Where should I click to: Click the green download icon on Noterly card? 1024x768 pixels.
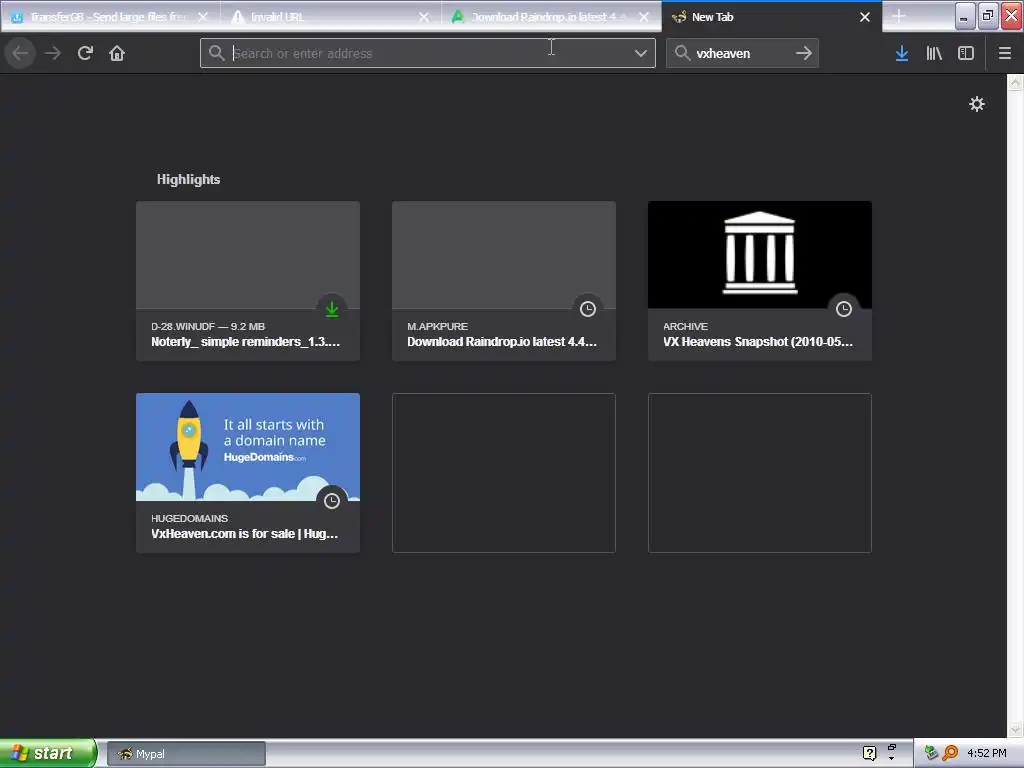332,309
